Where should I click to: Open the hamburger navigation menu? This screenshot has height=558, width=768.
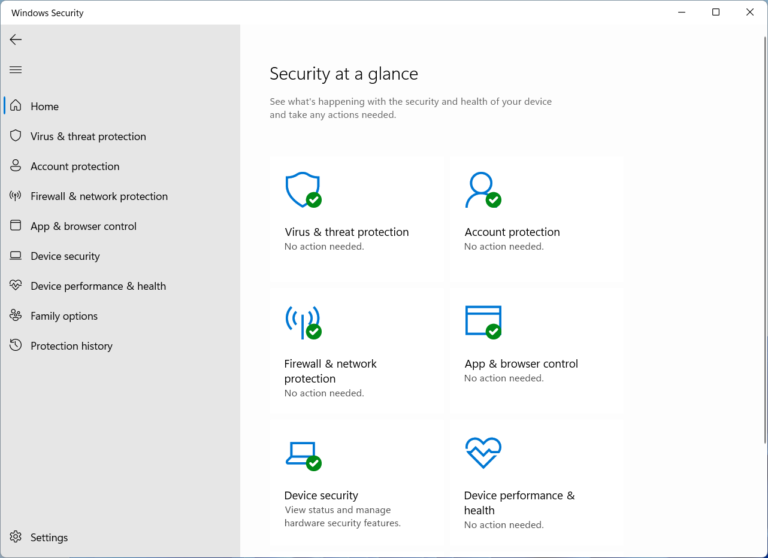(x=16, y=70)
